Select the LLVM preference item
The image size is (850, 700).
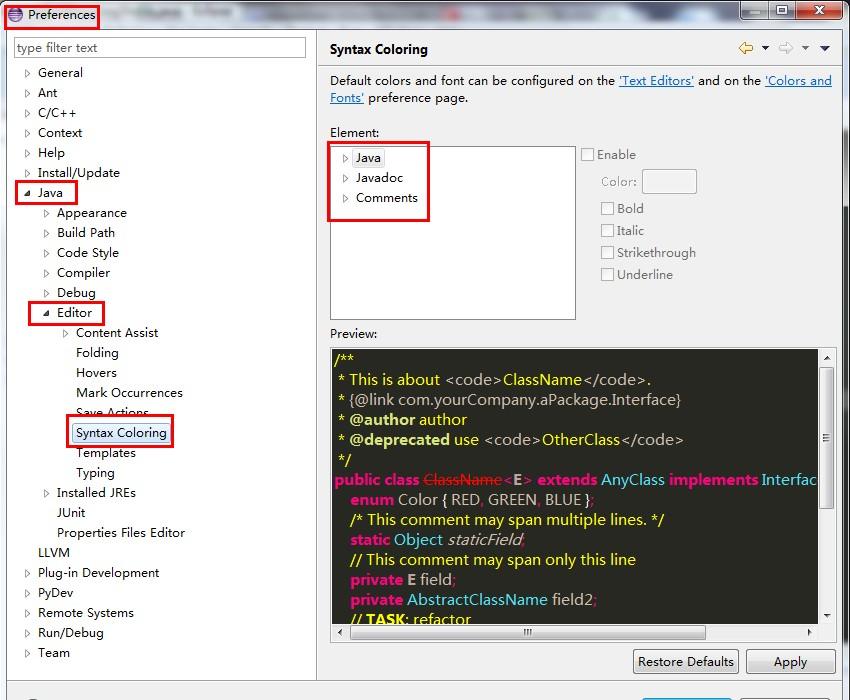pos(54,553)
